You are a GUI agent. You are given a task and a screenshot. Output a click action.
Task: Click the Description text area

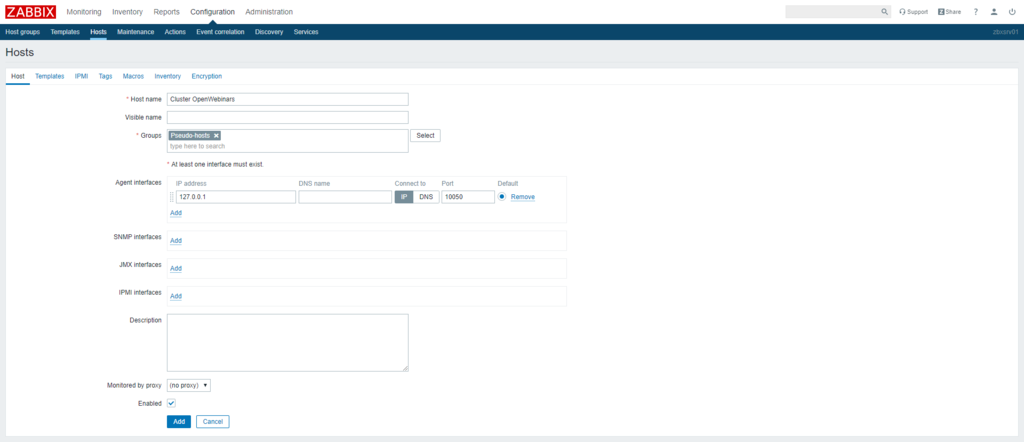[x=287, y=343]
